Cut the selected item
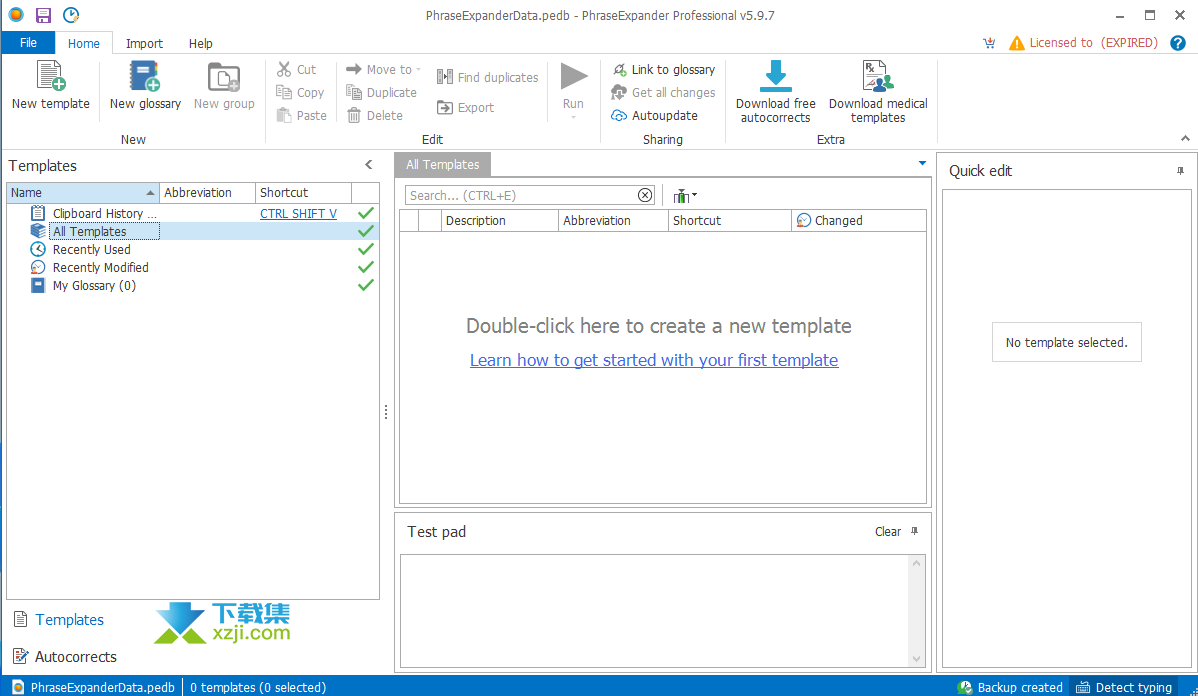 pyautogui.click(x=296, y=70)
